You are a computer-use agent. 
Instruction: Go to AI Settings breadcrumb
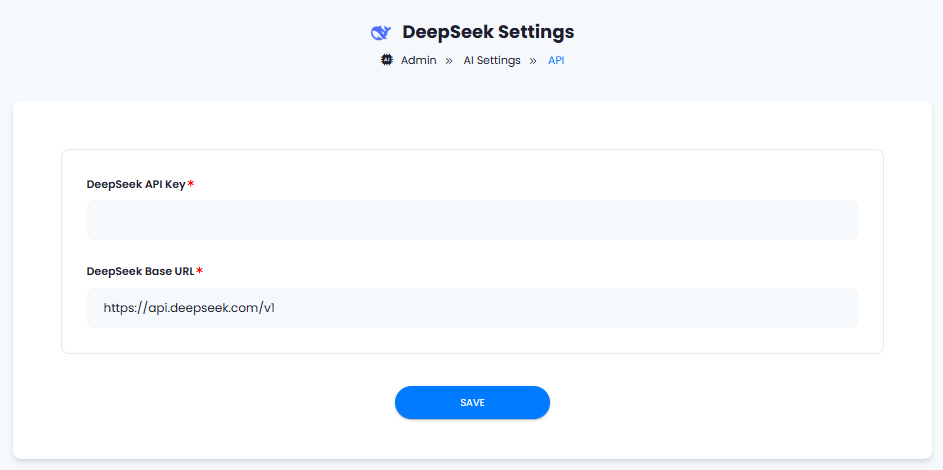click(492, 61)
